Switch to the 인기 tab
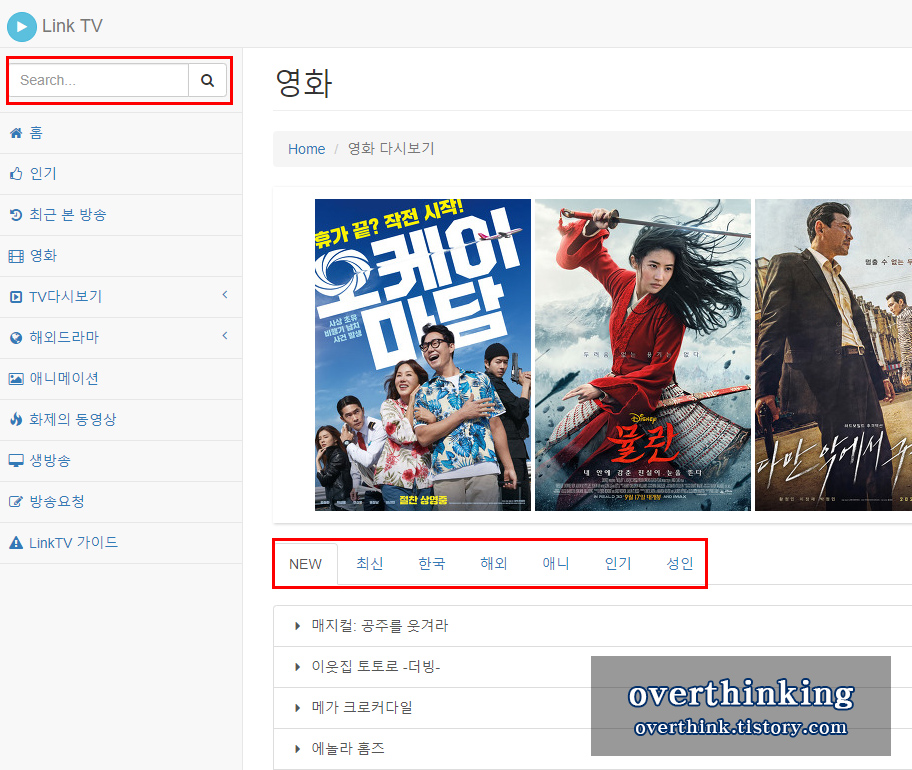The width and height of the screenshot is (912, 770). click(618, 564)
